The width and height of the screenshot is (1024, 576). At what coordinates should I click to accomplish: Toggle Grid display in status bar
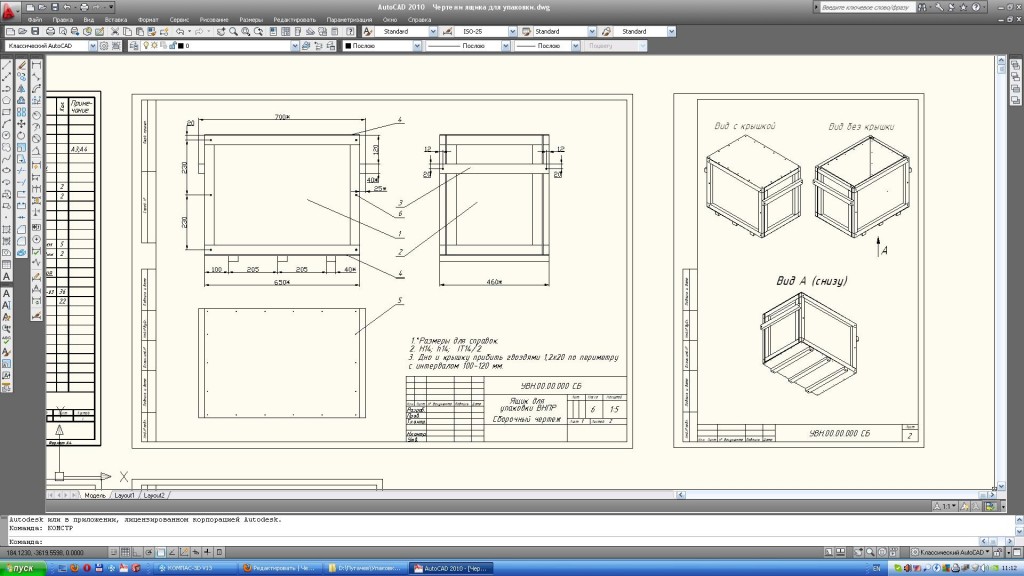[x=125, y=552]
